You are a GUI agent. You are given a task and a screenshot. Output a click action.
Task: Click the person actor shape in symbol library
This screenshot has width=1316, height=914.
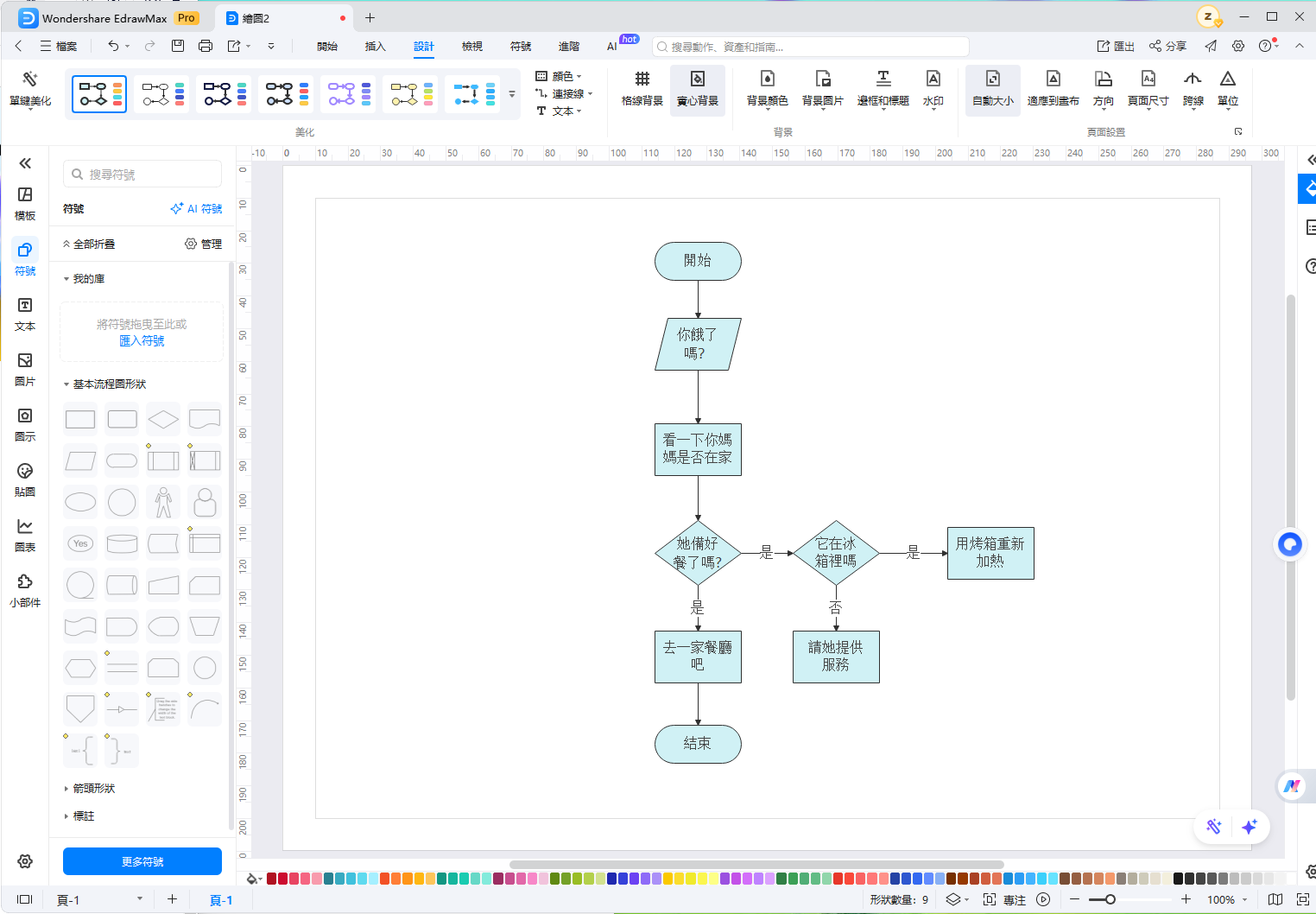pos(163,502)
